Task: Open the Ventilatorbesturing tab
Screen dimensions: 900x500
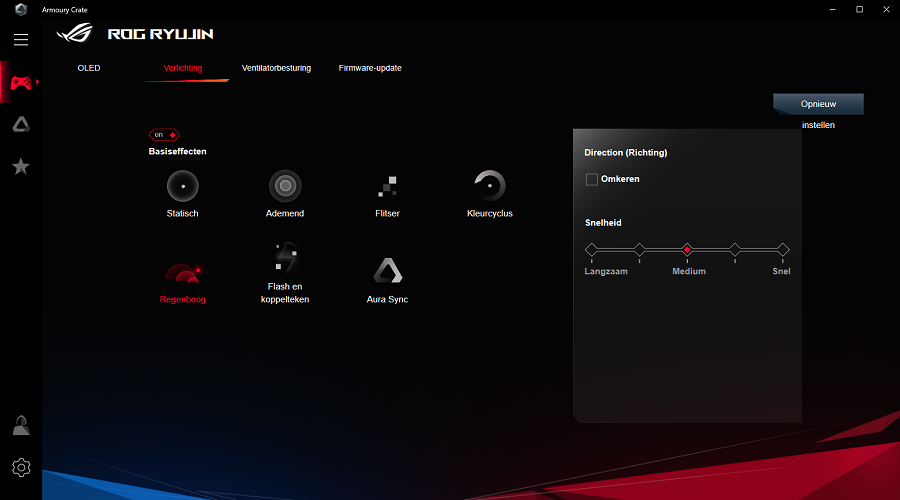Action: point(276,68)
